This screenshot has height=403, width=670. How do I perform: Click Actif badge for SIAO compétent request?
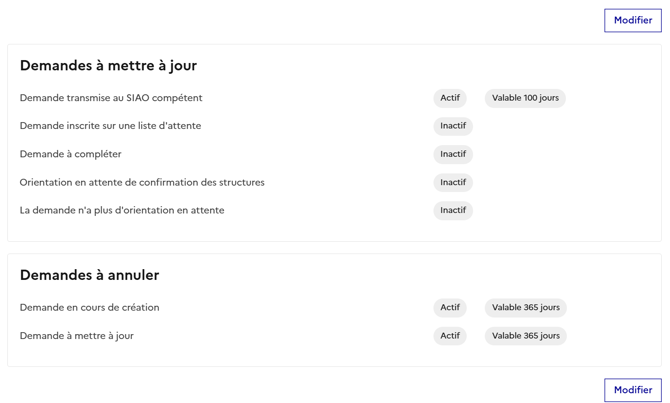point(450,98)
